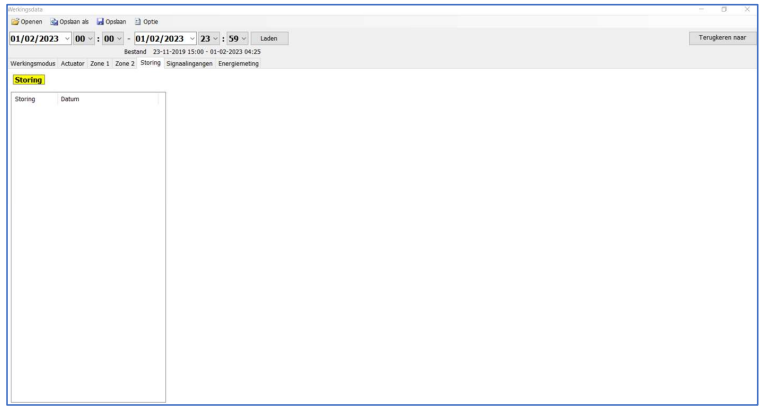761x408 pixels.
Task: Open the Optie settings icon
Action: point(138,21)
